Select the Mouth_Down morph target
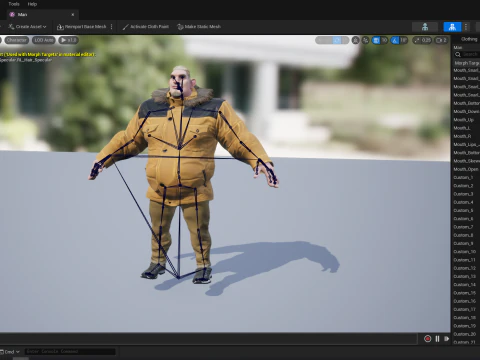480x360 pixels. point(466,111)
